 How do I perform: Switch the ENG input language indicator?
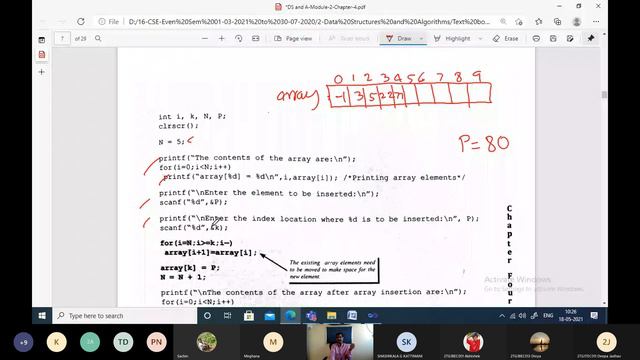[x=548, y=316]
